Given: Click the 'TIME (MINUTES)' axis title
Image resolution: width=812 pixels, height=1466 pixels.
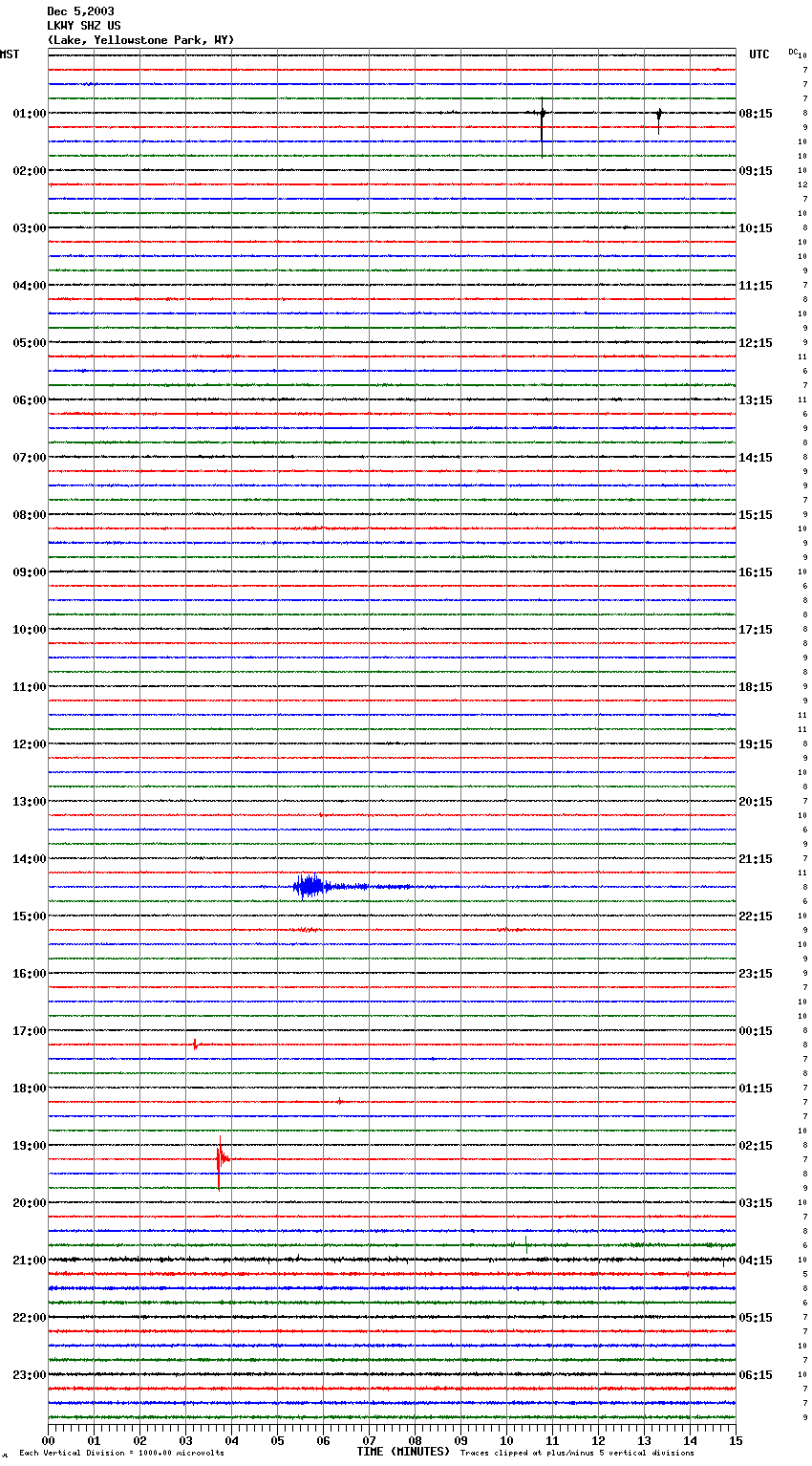Looking at the screenshot, I should click(x=402, y=1452).
